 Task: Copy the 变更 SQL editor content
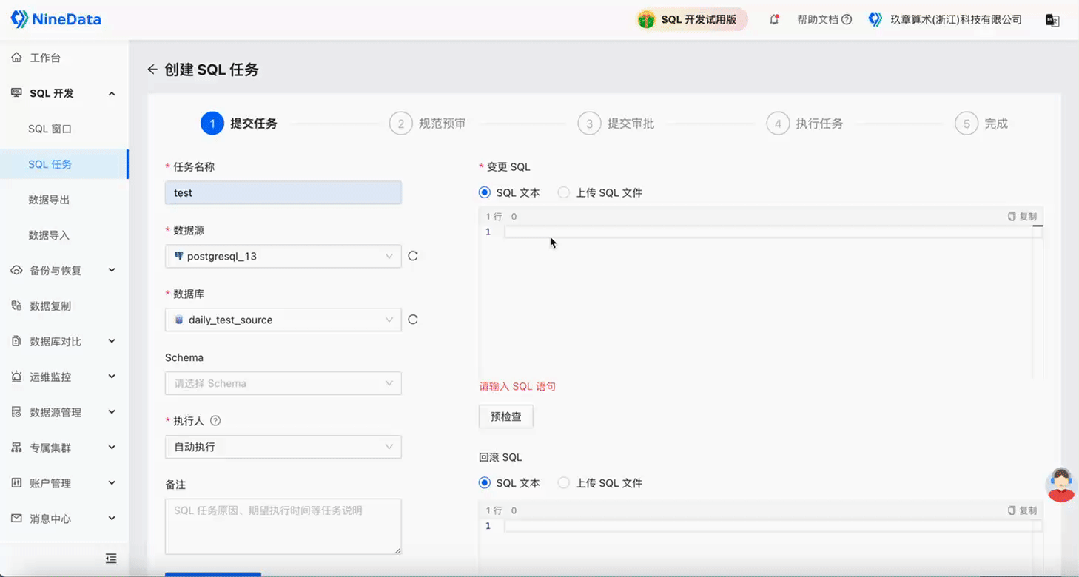[x=1023, y=216]
